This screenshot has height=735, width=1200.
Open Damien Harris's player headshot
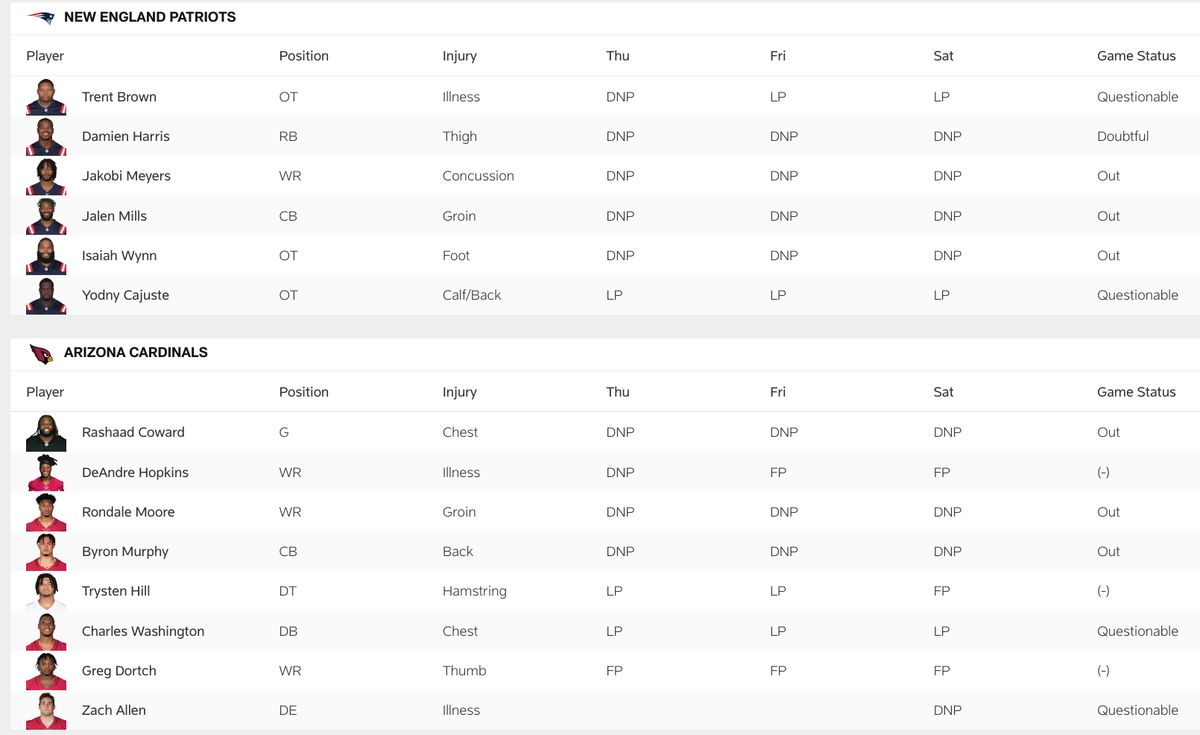click(x=46, y=136)
